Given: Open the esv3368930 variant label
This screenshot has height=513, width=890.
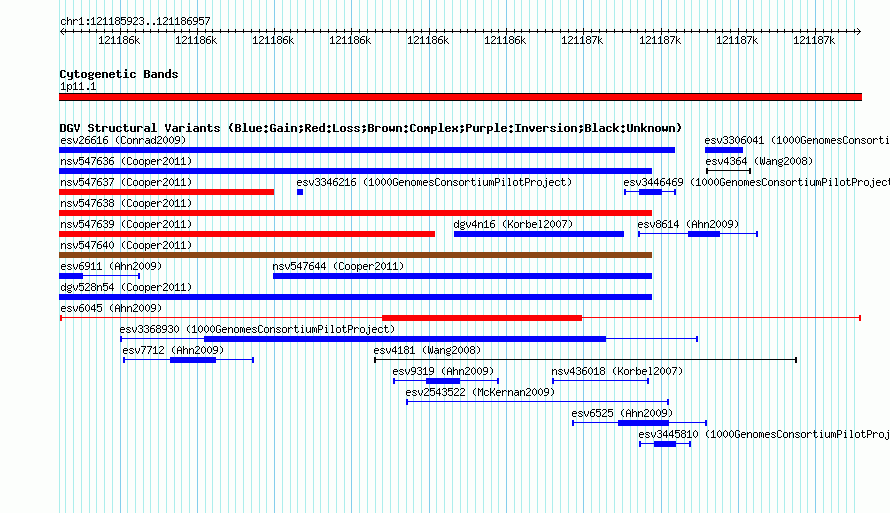Looking at the screenshot, I should (257, 329).
